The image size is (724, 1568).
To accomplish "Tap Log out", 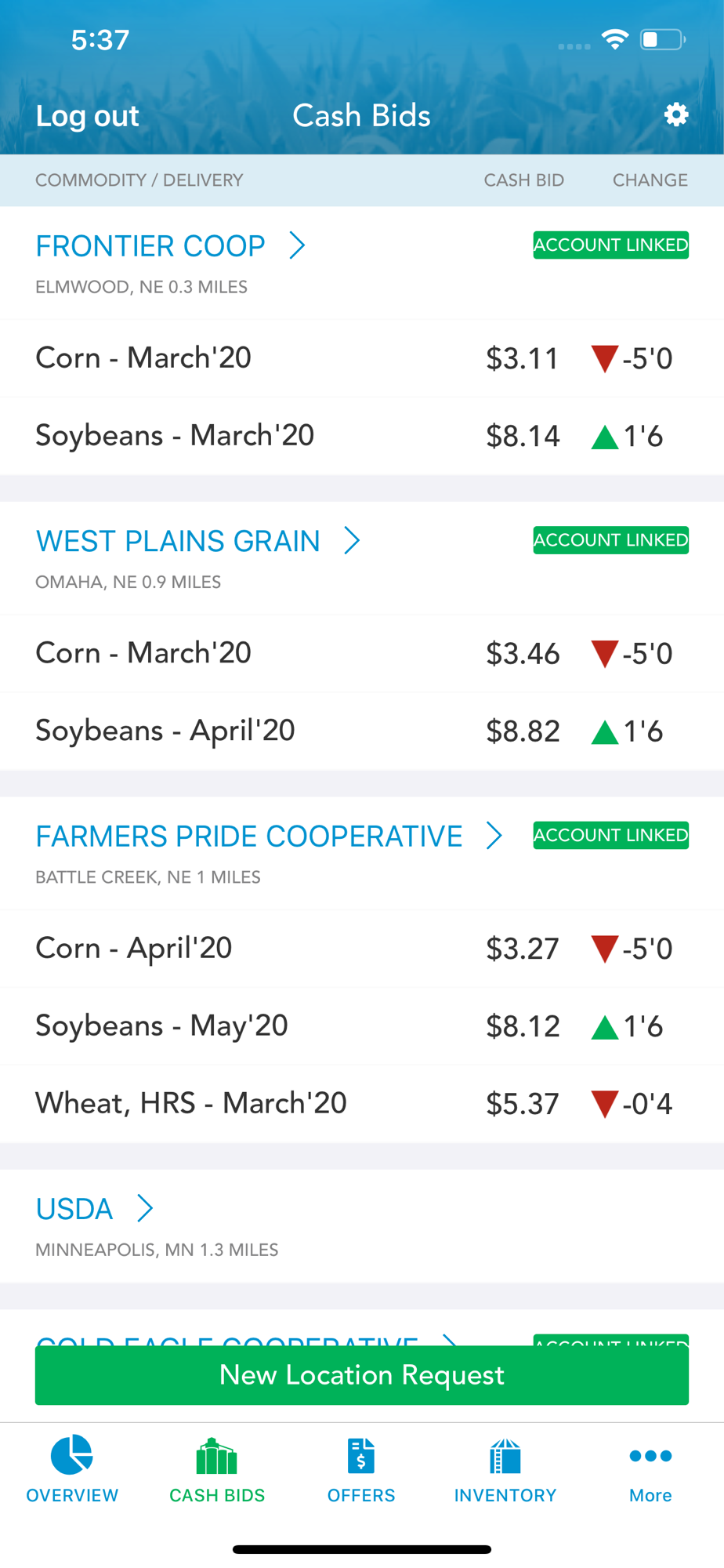I will (87, 116).
